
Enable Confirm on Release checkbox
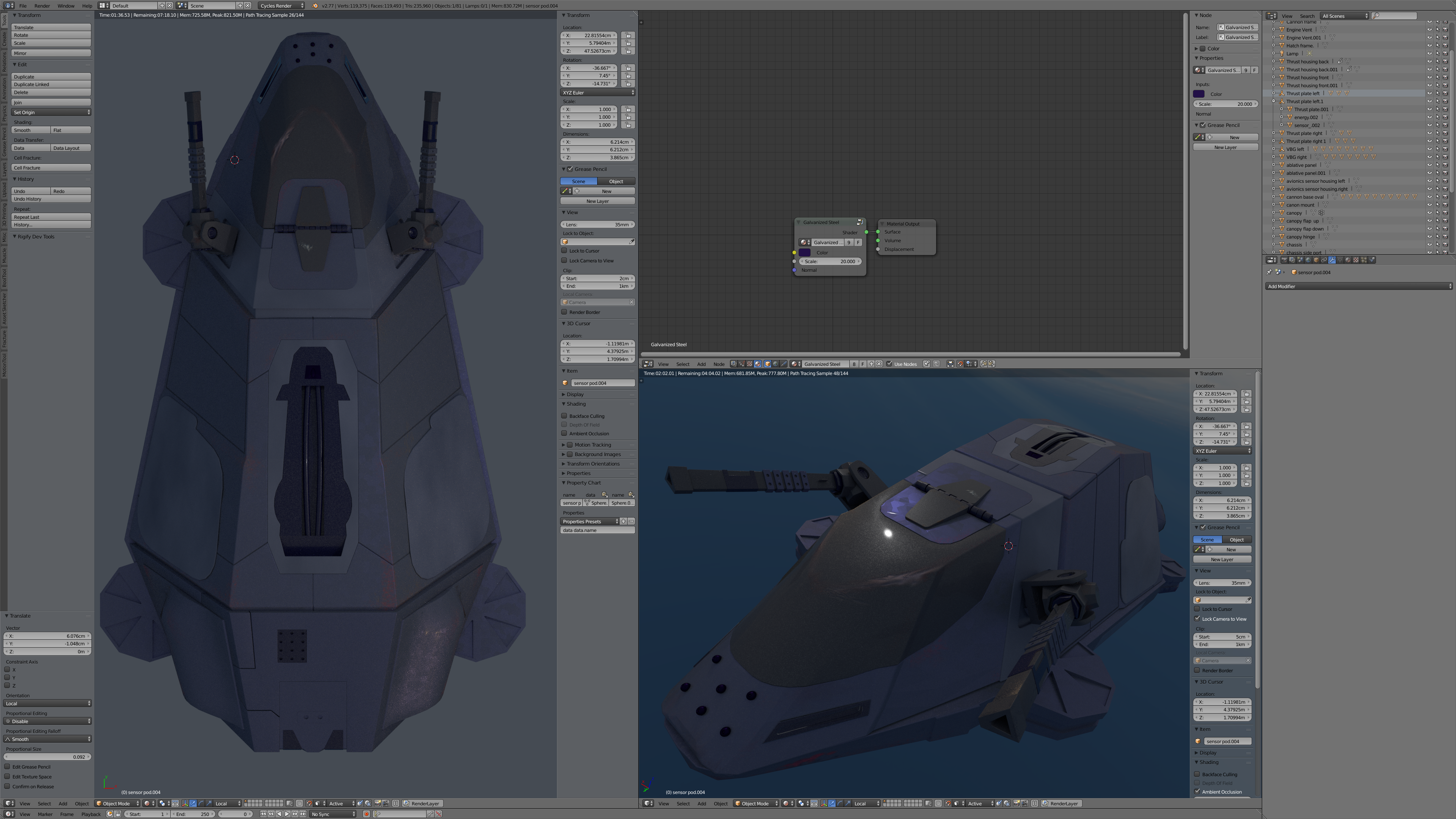(x=7, y=786)
